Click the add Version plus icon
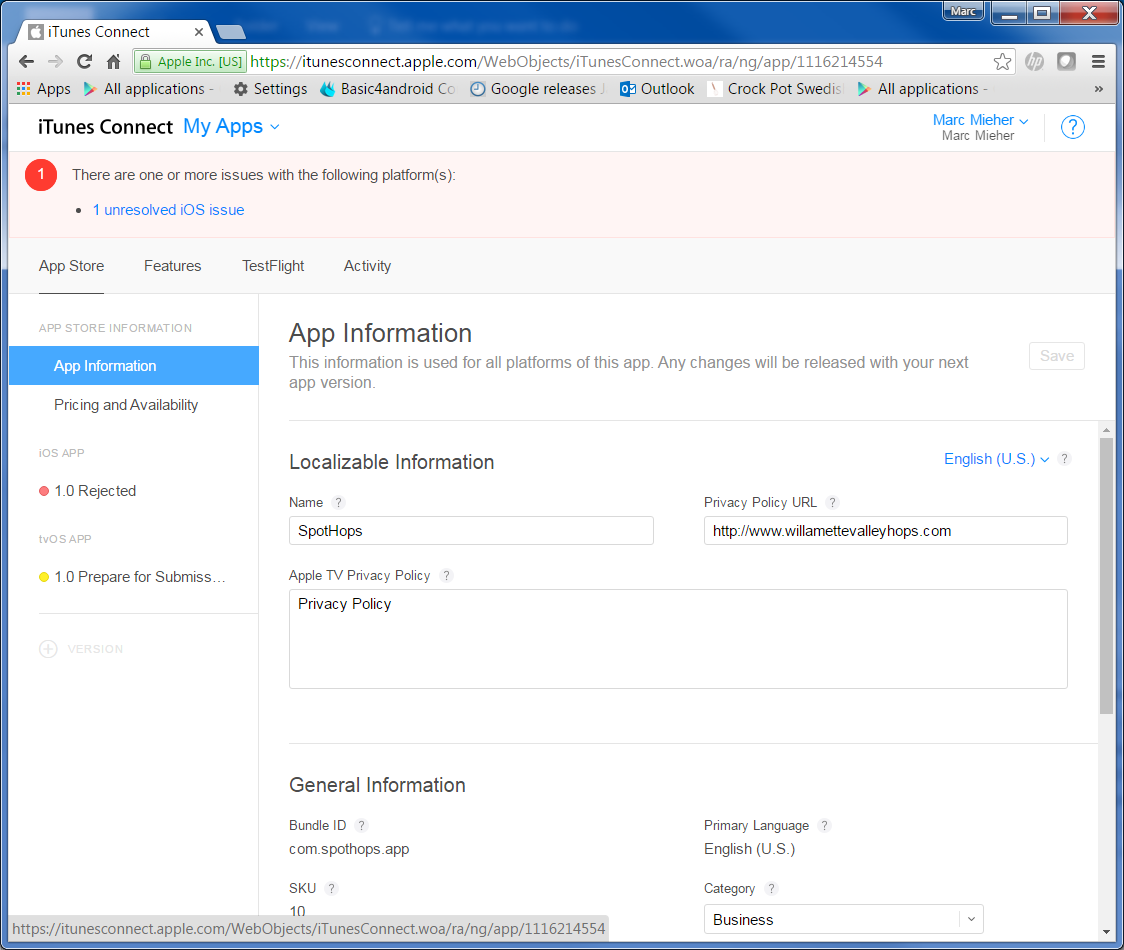1124x950 pixels. click(x=48, y=649)
